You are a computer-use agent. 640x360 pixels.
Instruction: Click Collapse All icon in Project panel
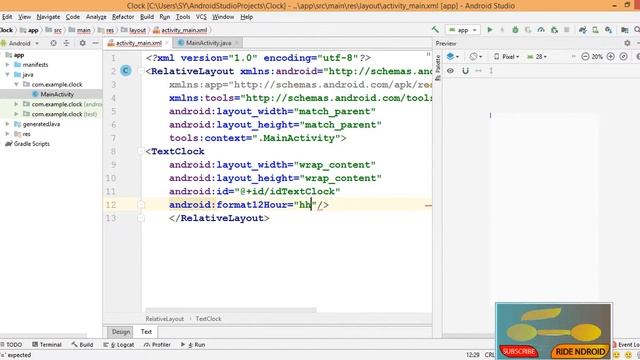(x=67, y=43)
